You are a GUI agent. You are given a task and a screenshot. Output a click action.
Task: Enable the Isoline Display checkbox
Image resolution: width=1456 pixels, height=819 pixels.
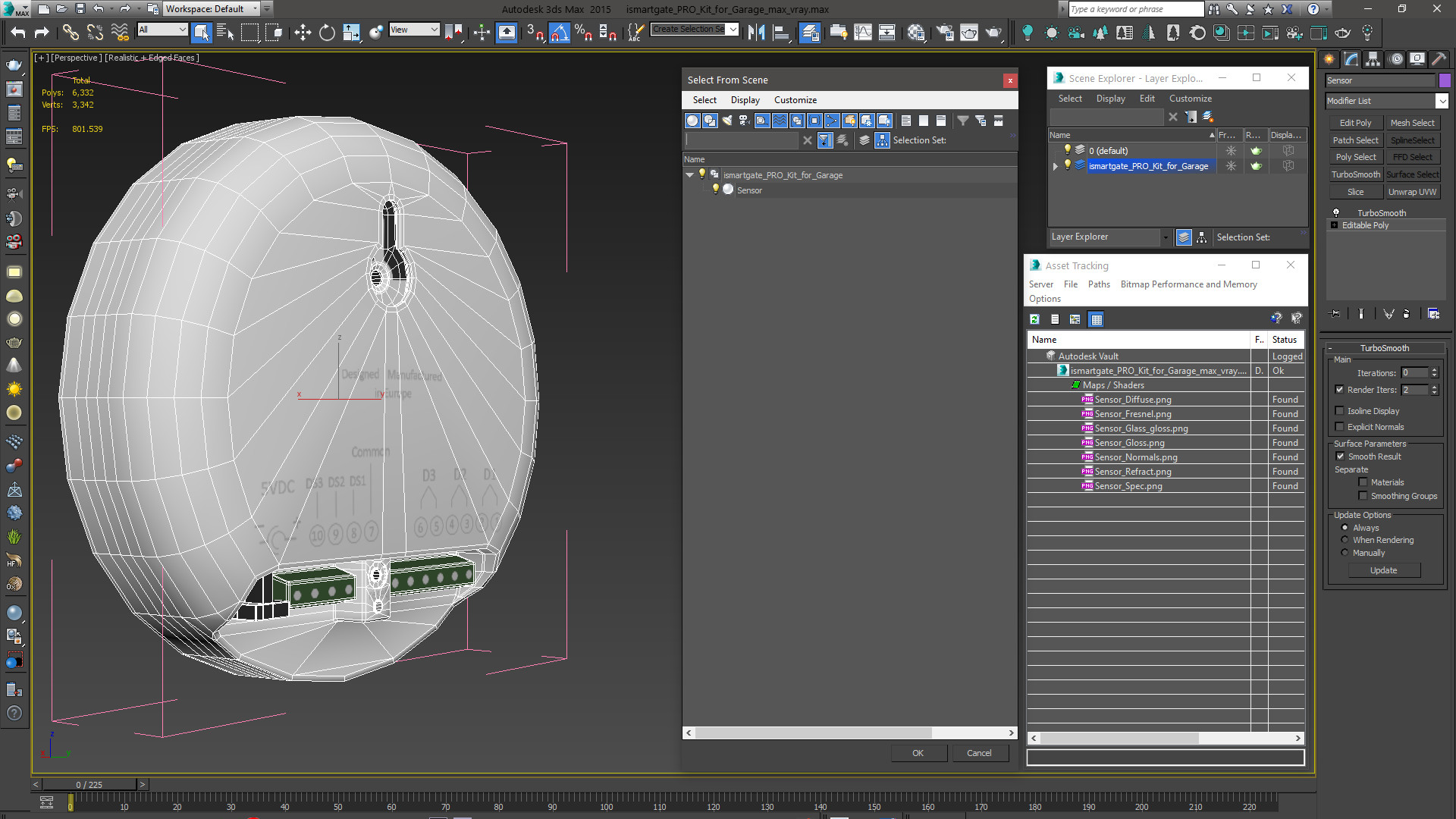(1340, 411)
